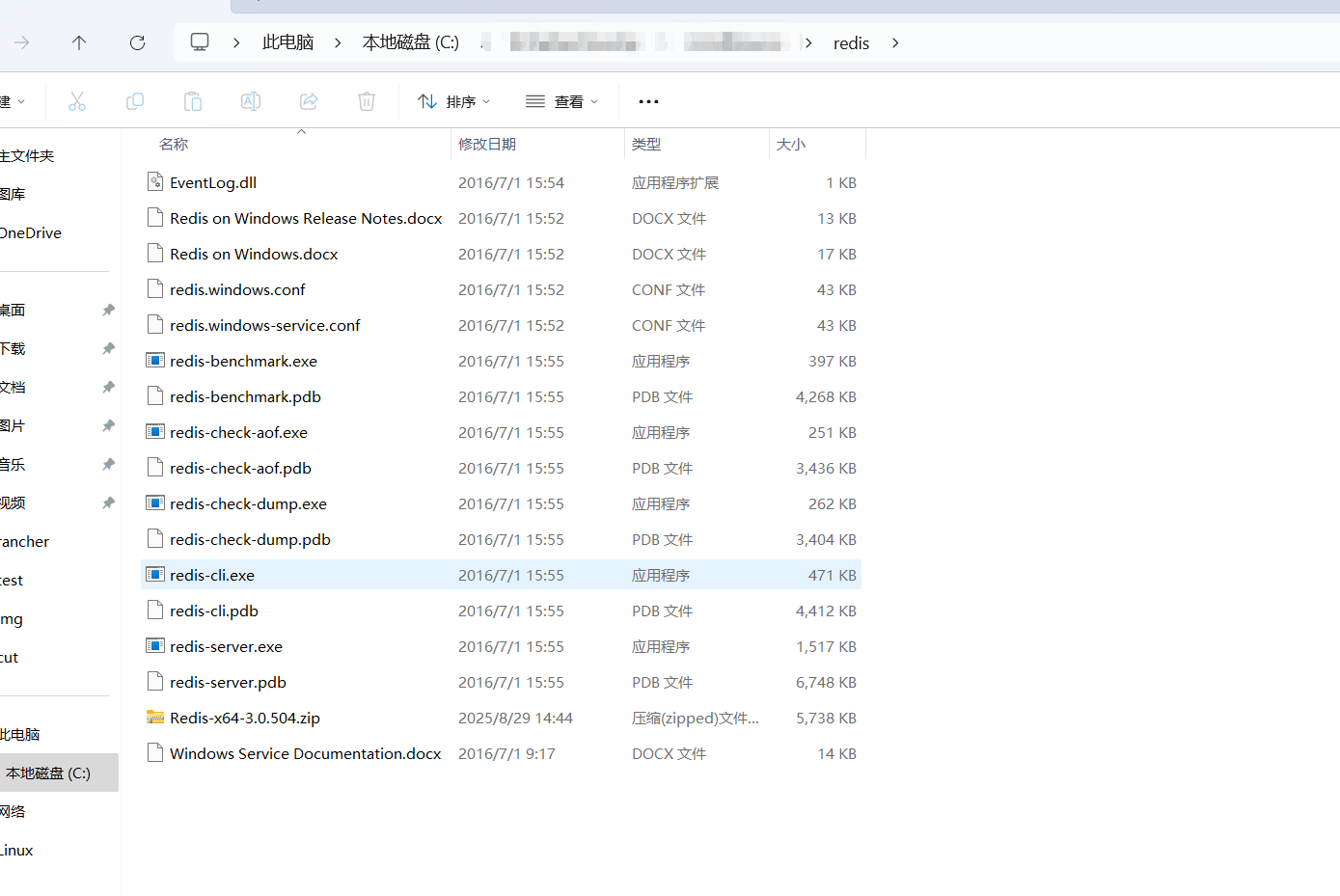The height and width of the screenshot is (896, 1340).
Task: Select Redis on Windows.docx file name
Action: pos(254,254)
